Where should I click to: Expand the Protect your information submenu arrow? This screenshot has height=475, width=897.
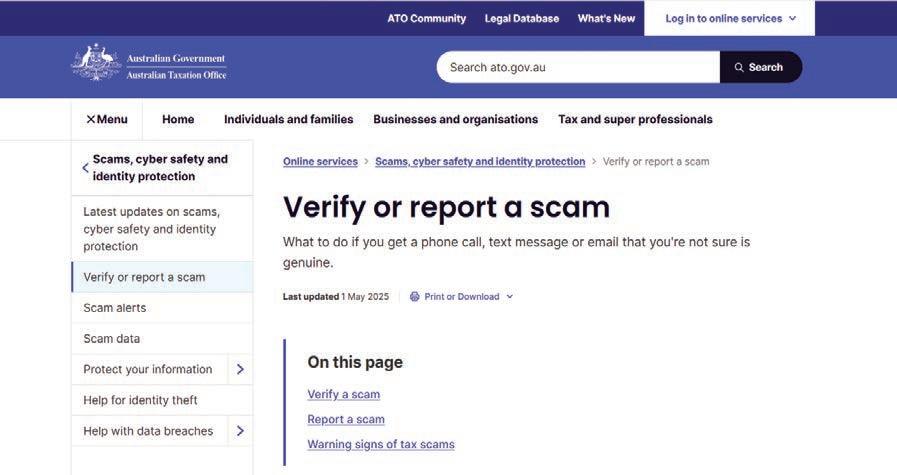click(x=240, y=369)
